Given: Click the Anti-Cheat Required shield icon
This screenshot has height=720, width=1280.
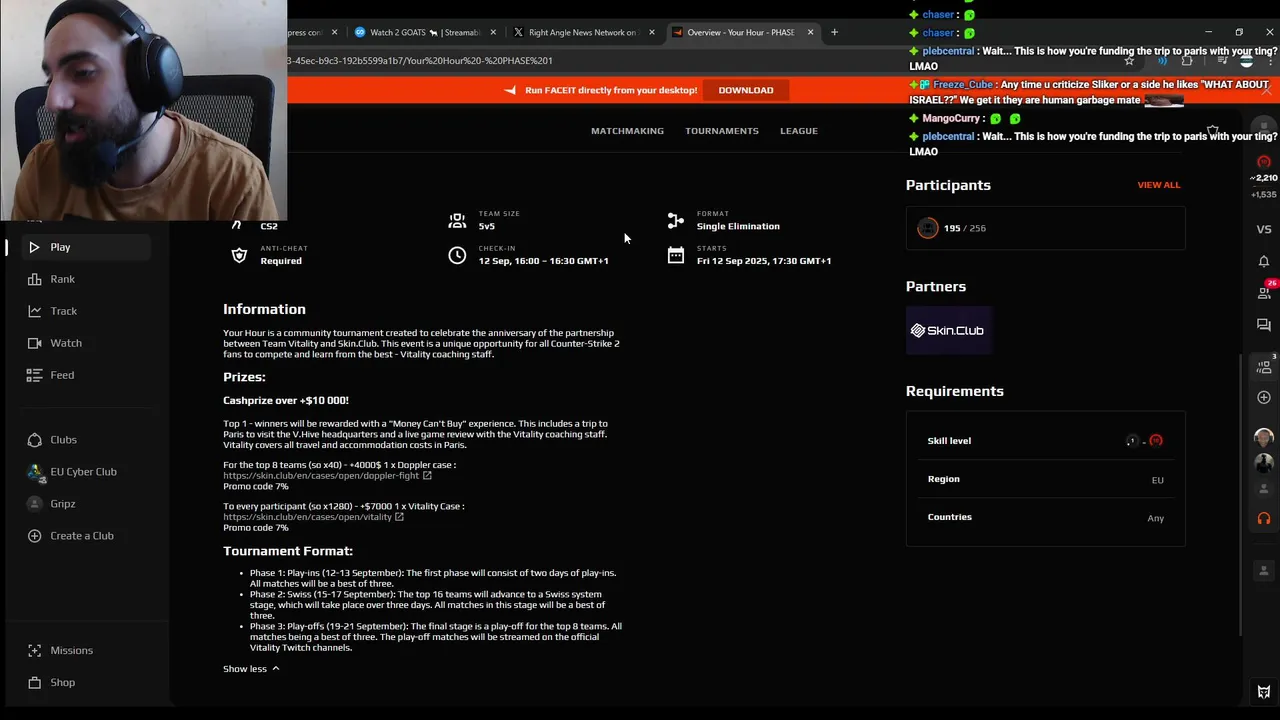Looking at the screenshot, I should coord(238,256).
